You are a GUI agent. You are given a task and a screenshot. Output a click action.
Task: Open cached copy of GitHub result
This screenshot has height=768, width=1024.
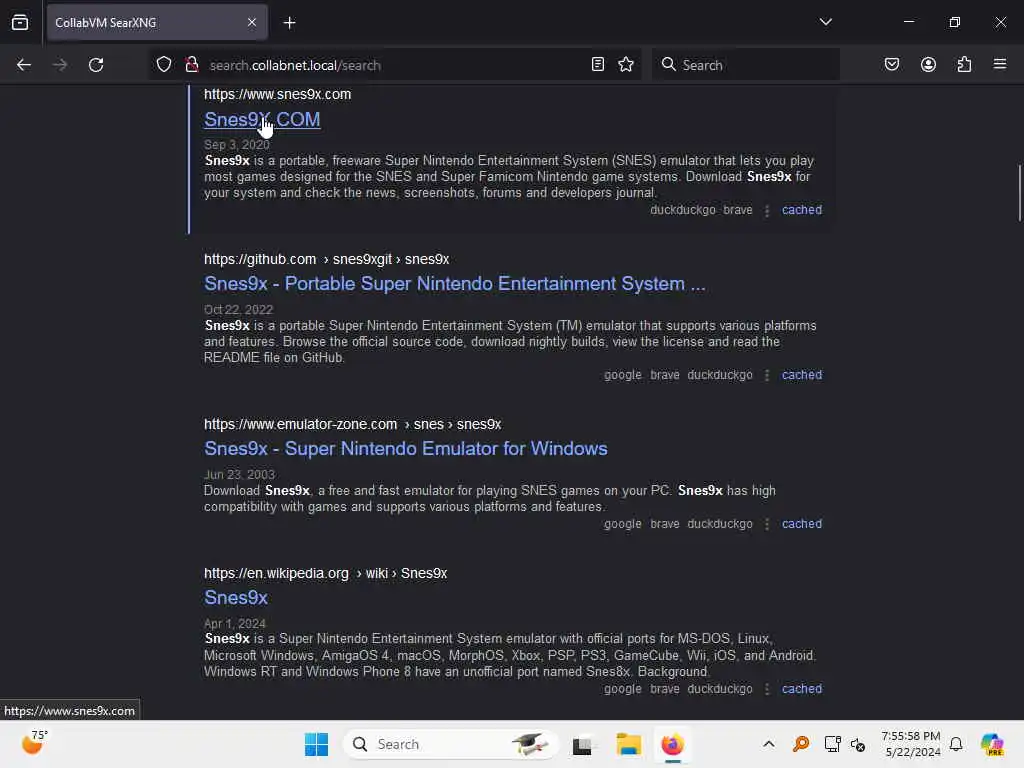(x=801, y=375)
